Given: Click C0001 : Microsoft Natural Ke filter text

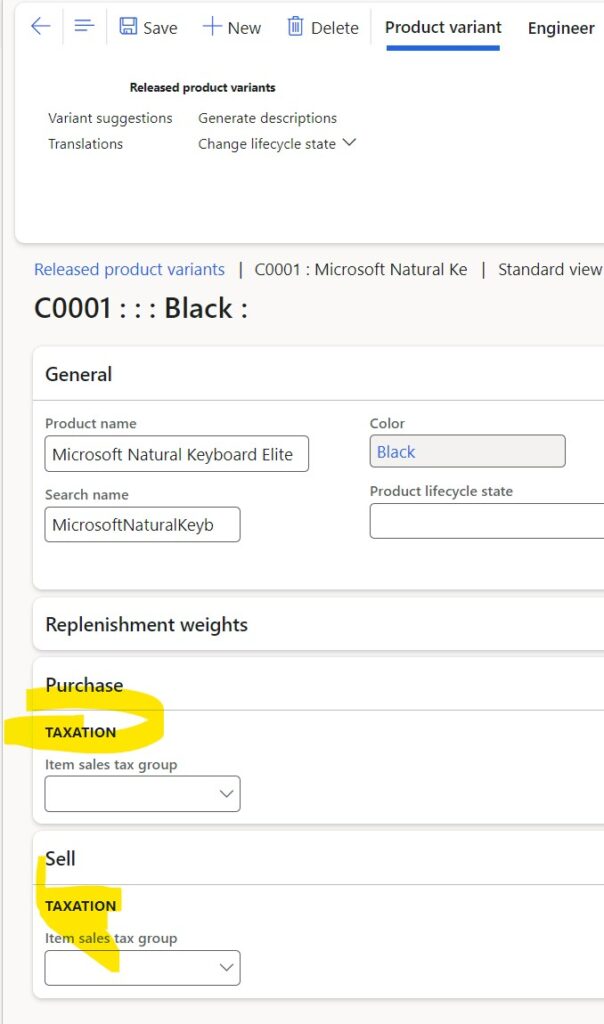Looking at the screenshot, I should [x=360, y=269].
